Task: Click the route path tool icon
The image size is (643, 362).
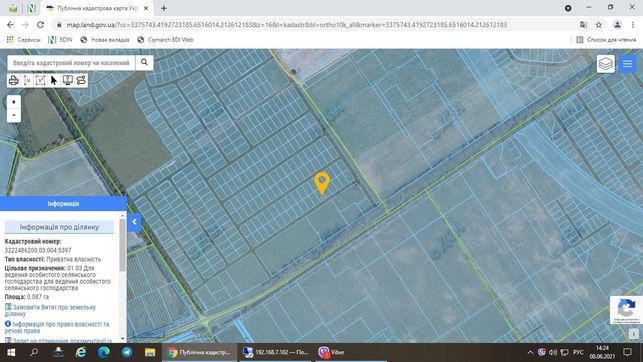Action: pos(81,80)
